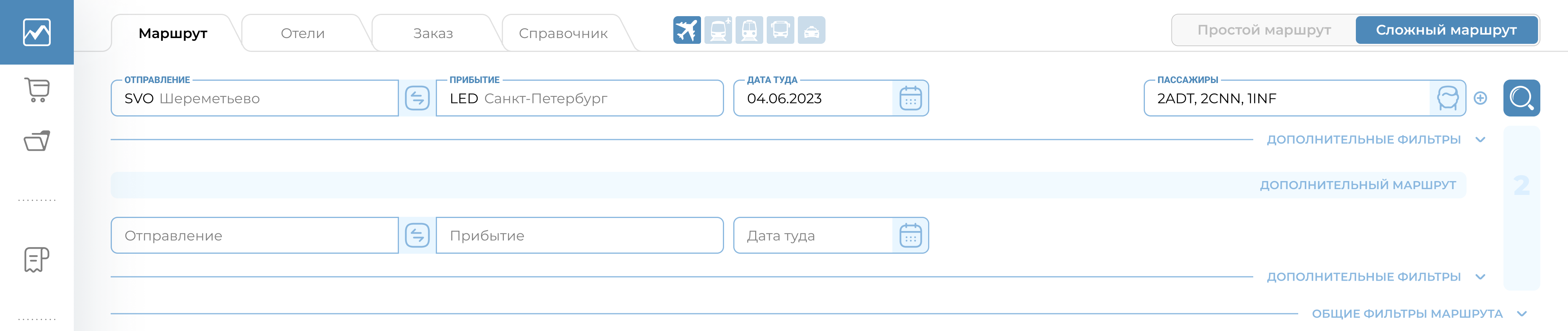Open the Отели tab
This screenshot has width=1568, height=331.
[302, 33]
